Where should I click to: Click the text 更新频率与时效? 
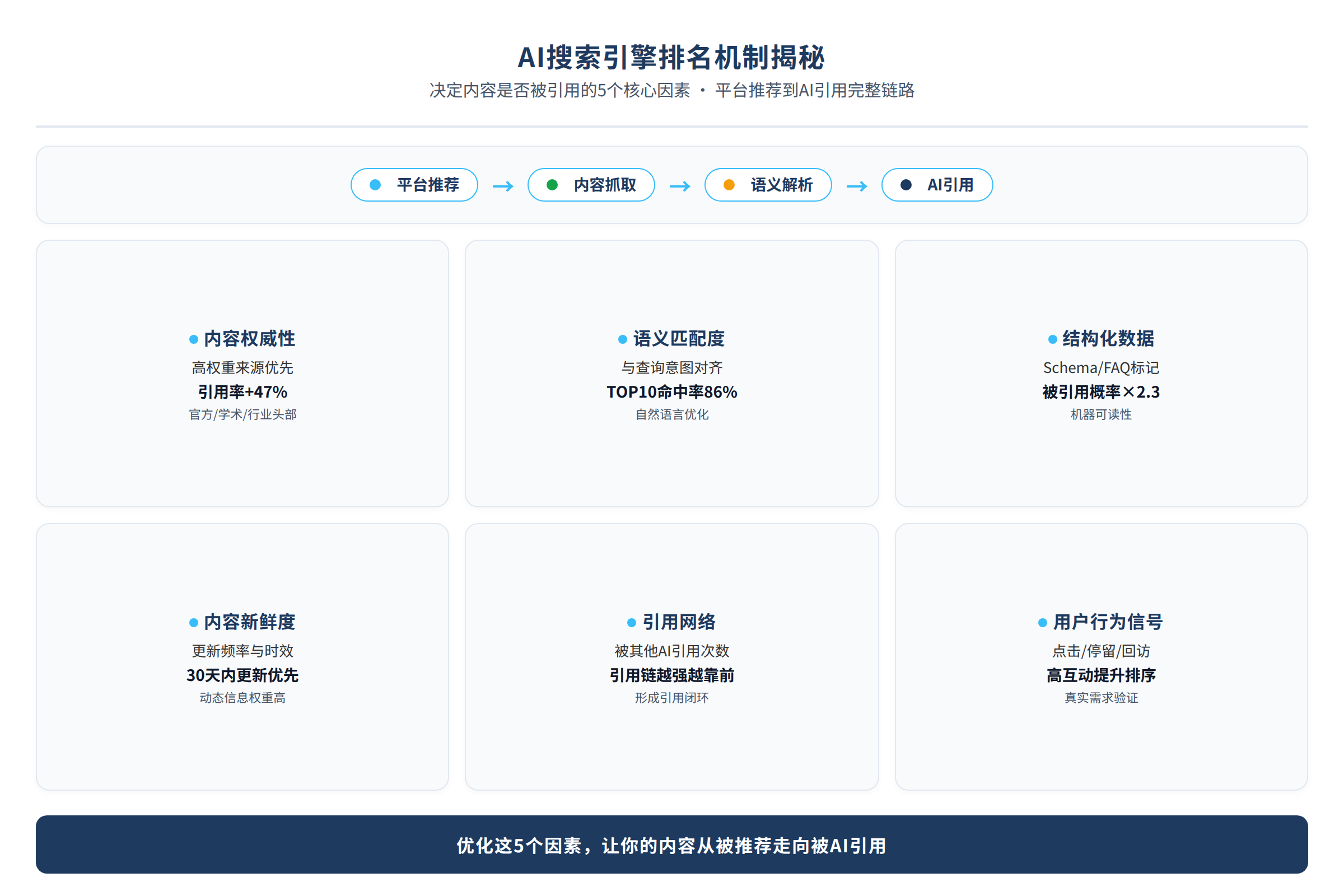243,651
